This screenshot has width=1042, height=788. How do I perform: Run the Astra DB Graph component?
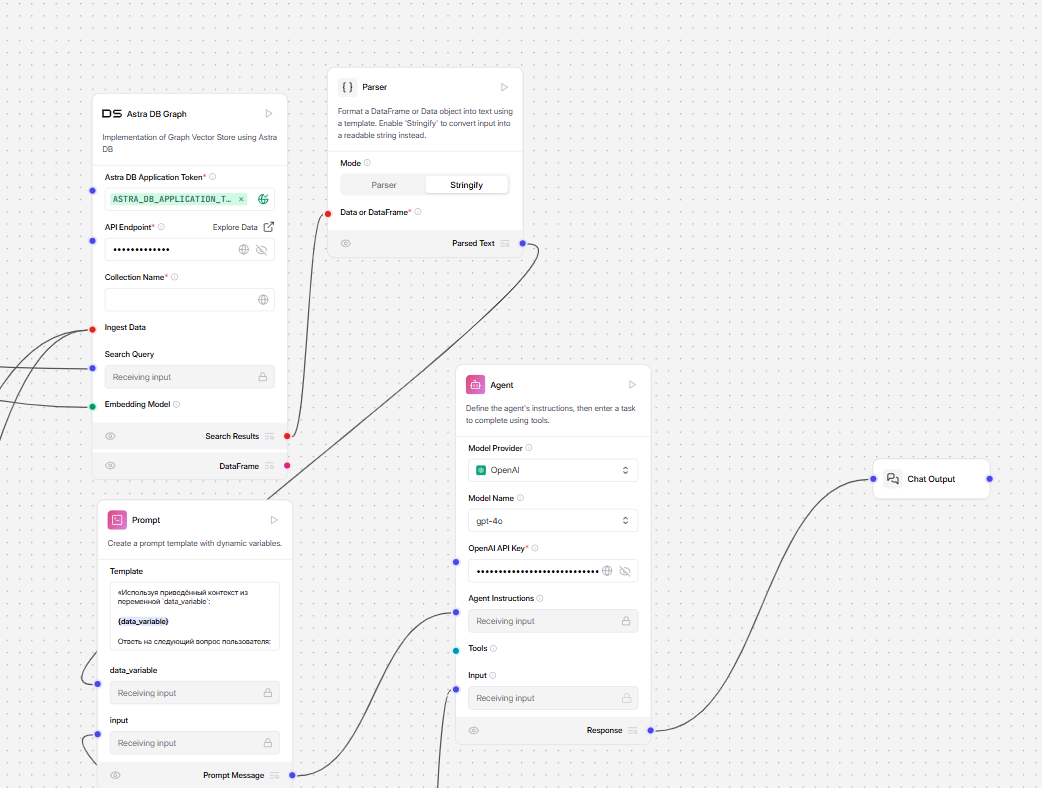pyautogui.click(x=268, y=114)
